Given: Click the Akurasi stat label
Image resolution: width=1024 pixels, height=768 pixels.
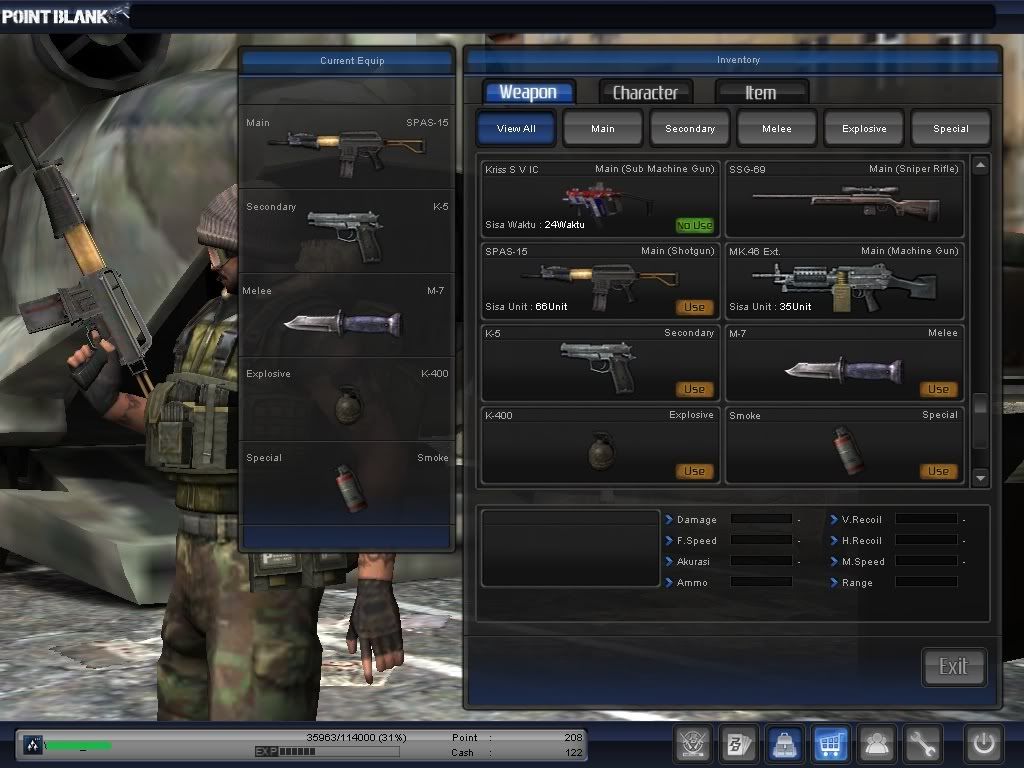Looking at the screenshot, I should point(693,562).
